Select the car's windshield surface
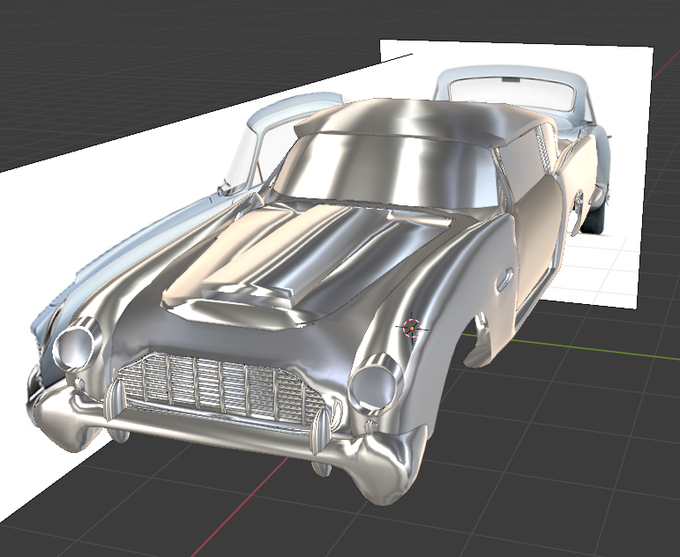680x557 pixels. (x=388, y=171)
